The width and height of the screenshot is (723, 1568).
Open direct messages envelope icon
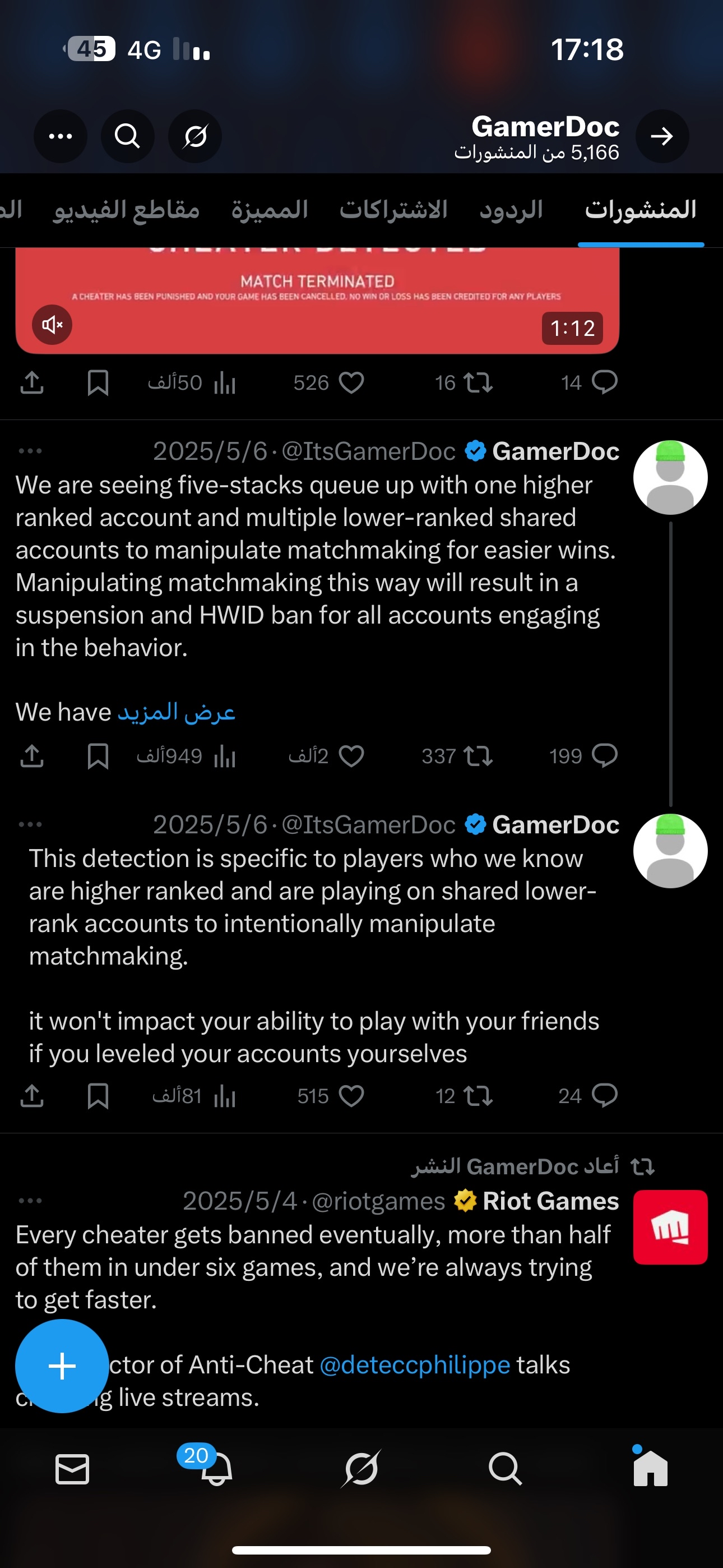(x=72, y=1469)
